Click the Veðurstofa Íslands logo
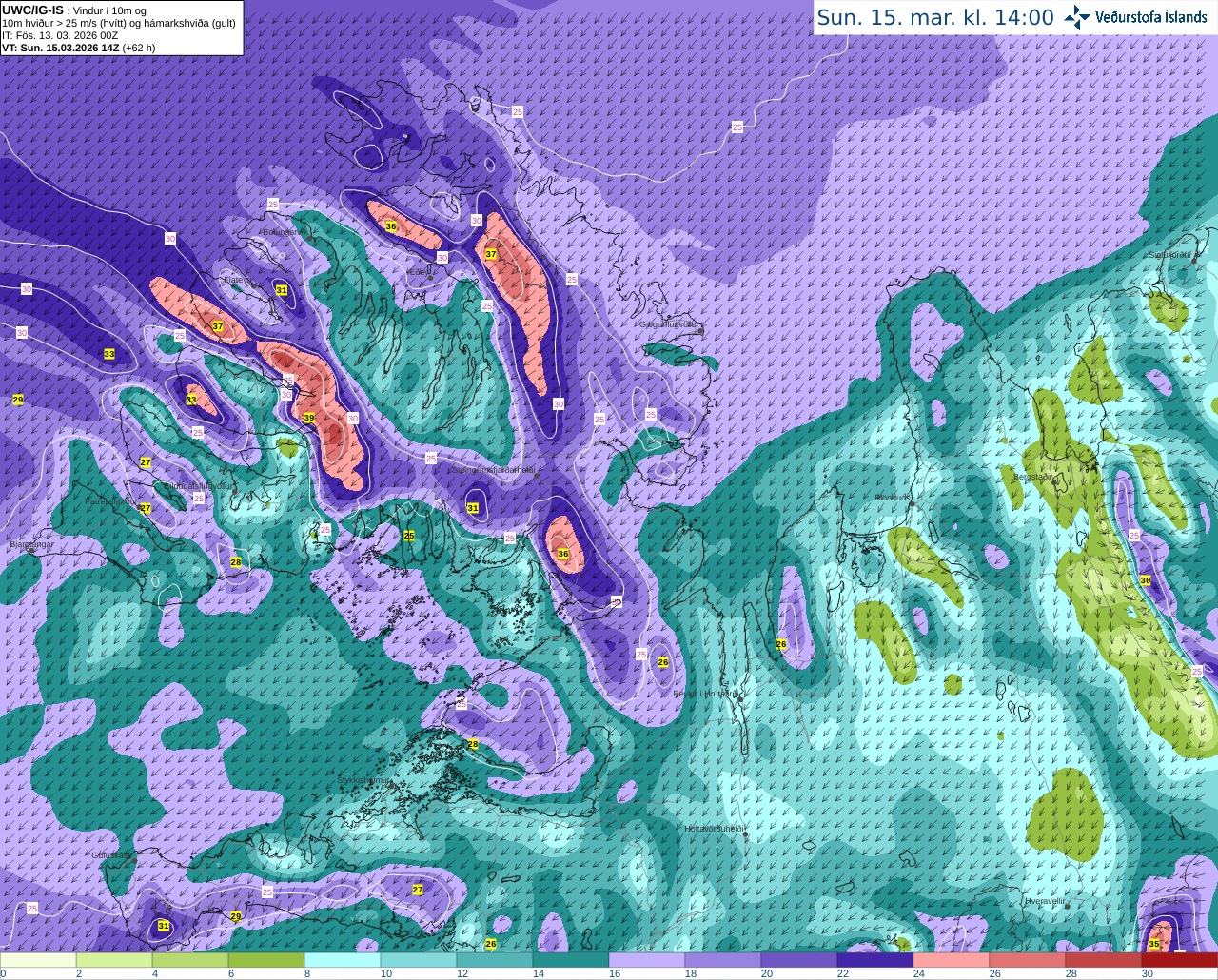 [1136, 17]
